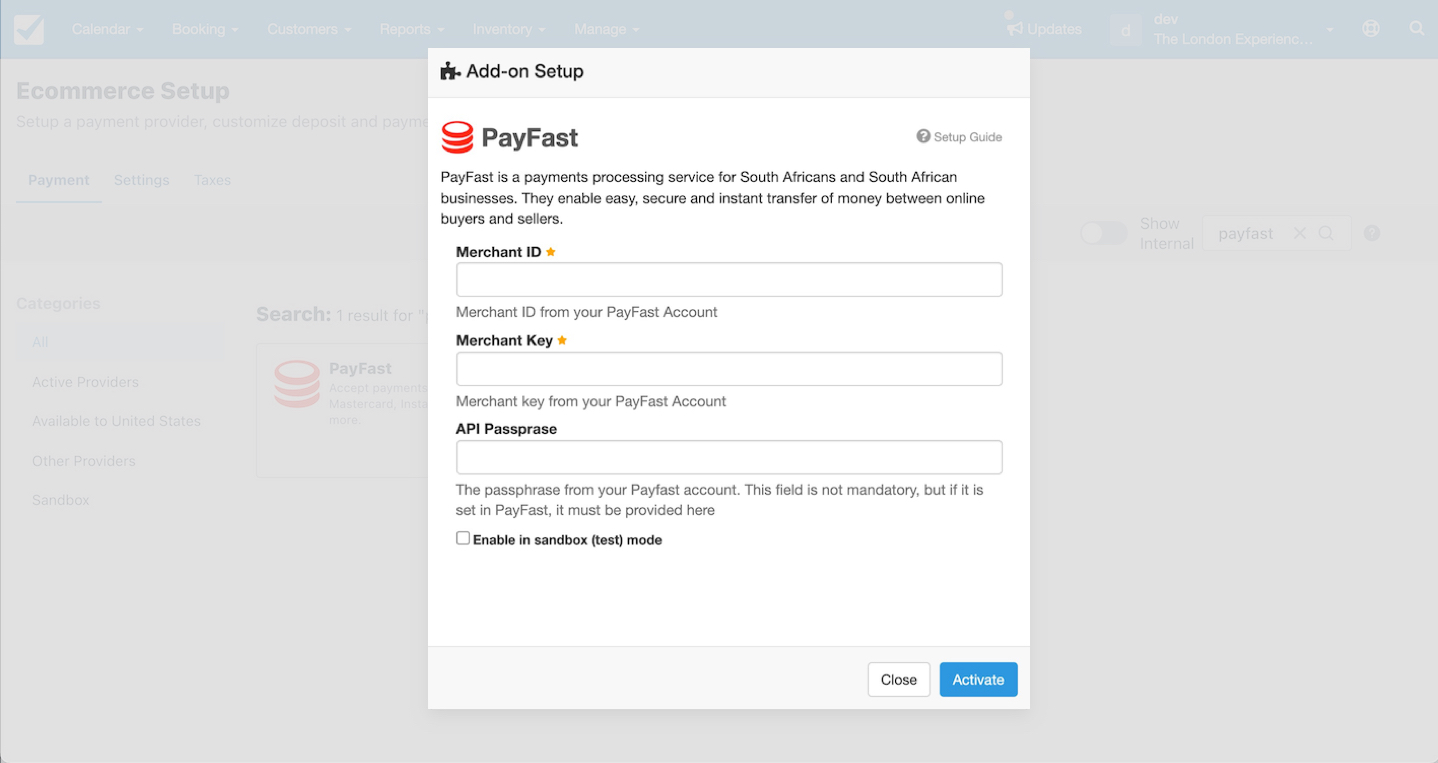The width and height of the screenshot is (1438, 763).
Task: Select Available to United States category
Action: point(116,421)
